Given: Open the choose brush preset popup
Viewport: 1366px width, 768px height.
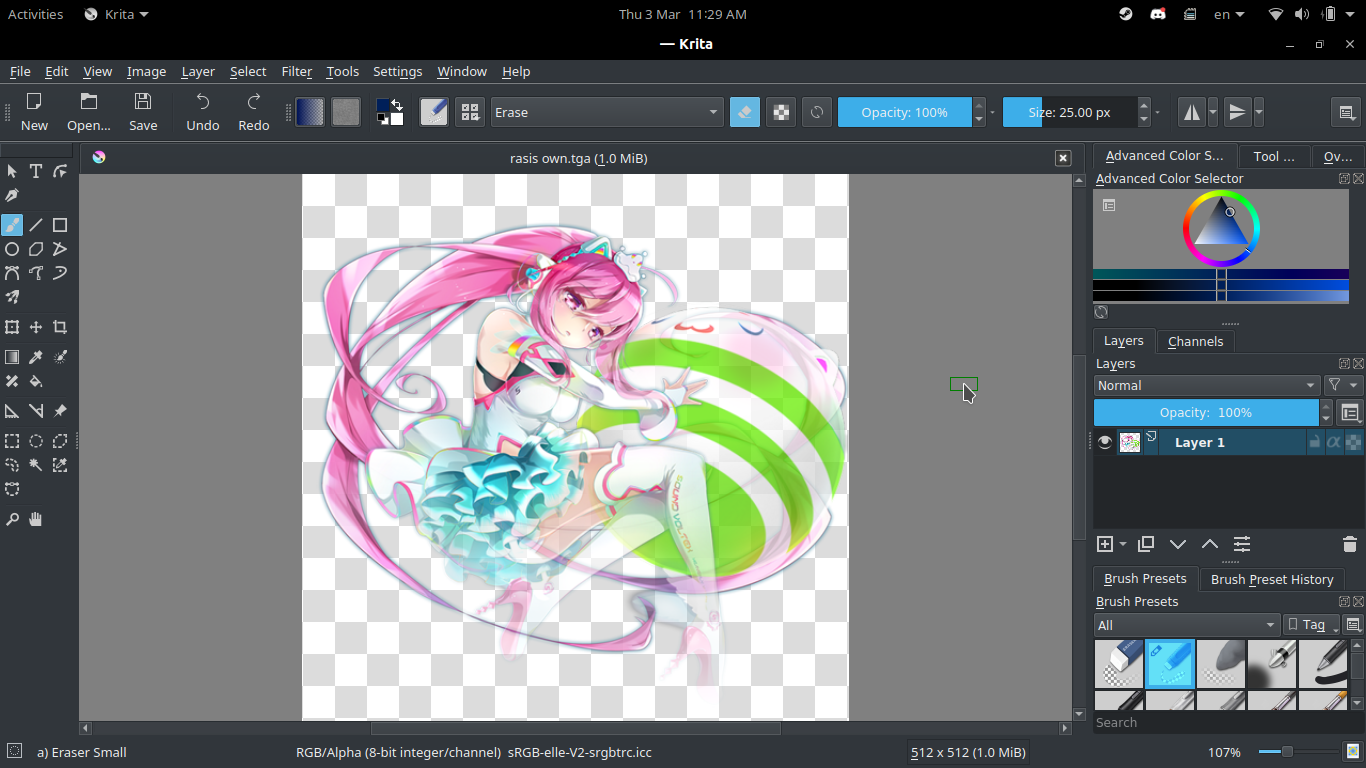Looking at the screenshot, I should tap(470, 112).
